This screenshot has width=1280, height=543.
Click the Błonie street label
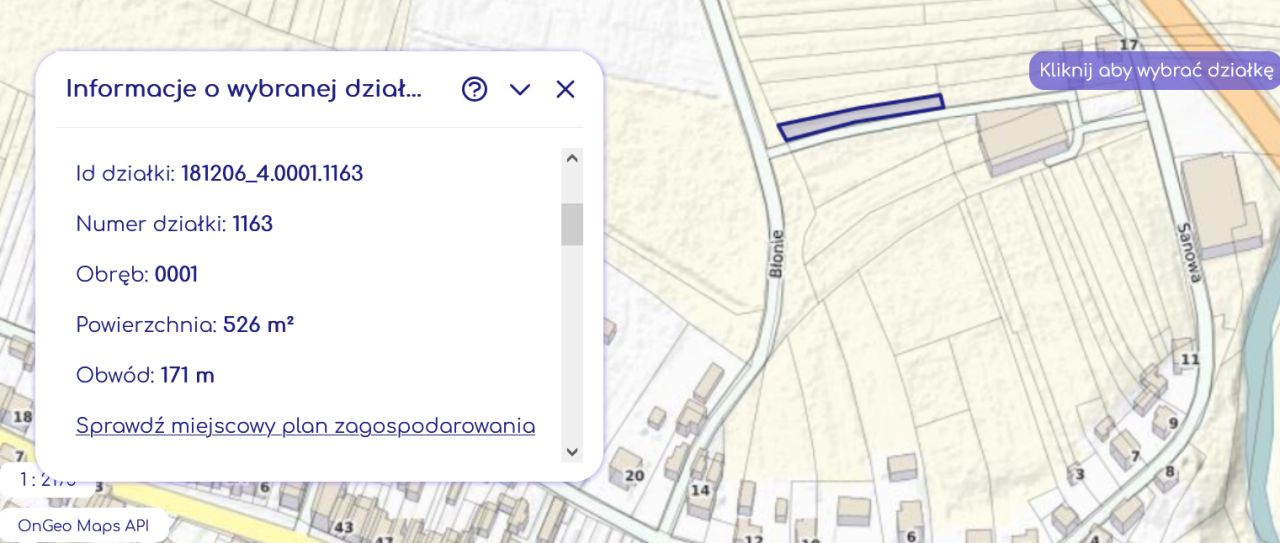pos(777,253)
